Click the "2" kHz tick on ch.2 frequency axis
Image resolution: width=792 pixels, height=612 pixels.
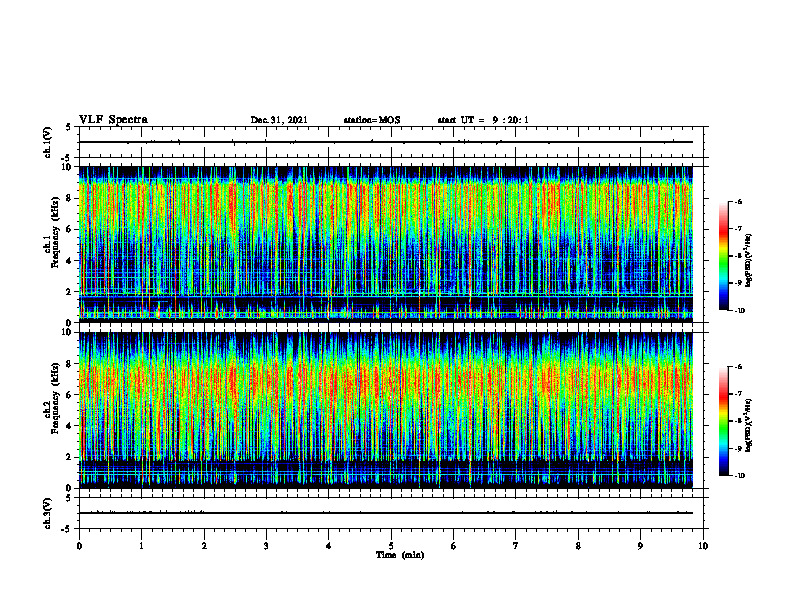click(70, 457)
